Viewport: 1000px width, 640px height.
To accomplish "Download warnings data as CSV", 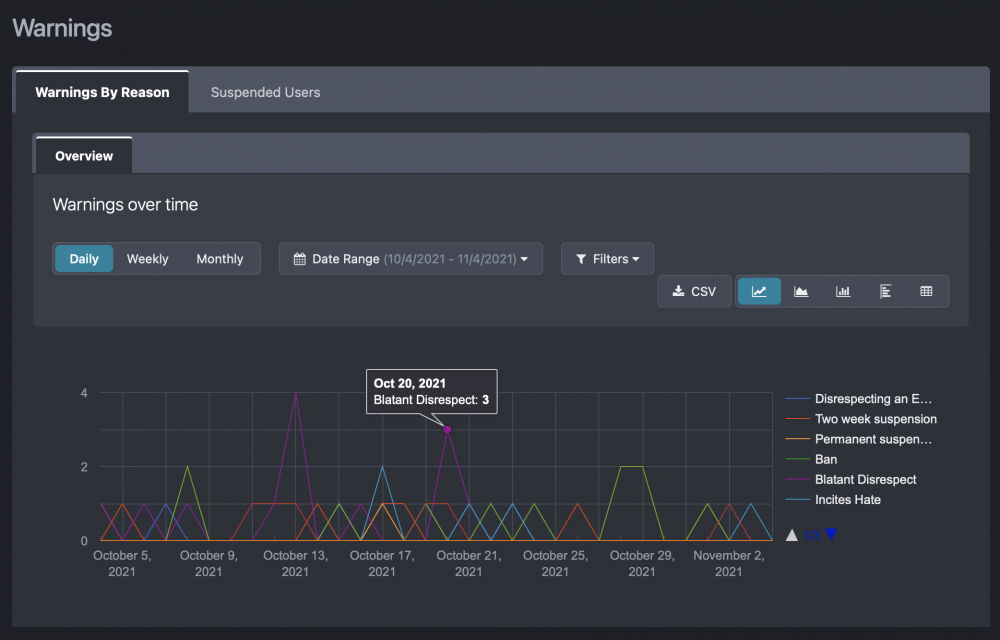I will 694,291.
